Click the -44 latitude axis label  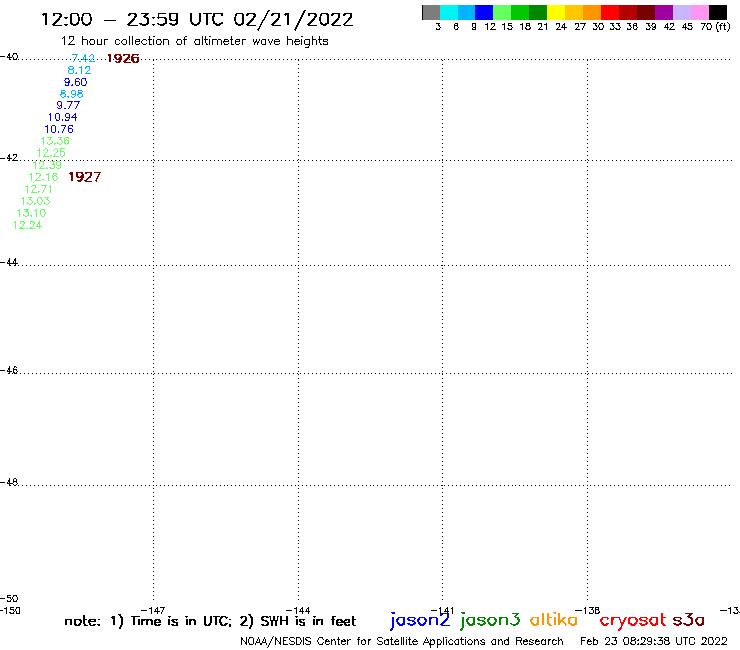click(x=9, y=262)
